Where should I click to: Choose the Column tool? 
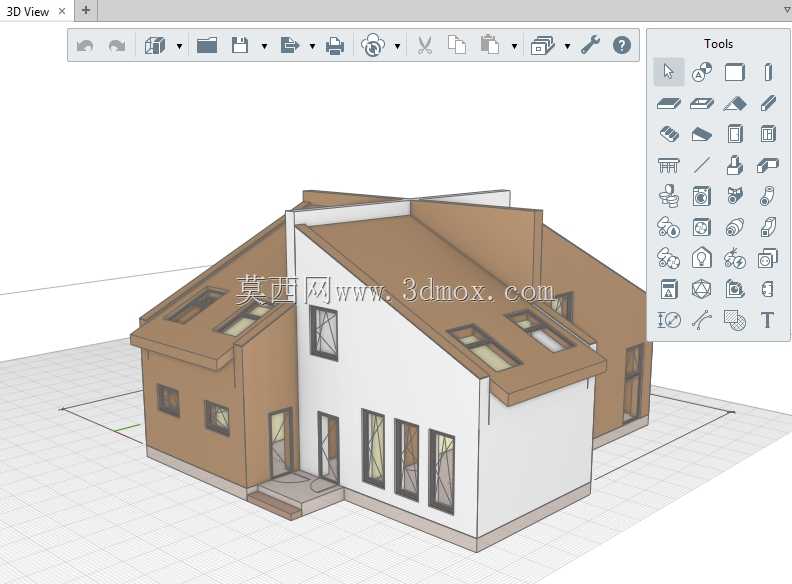(x=768, y=72)
